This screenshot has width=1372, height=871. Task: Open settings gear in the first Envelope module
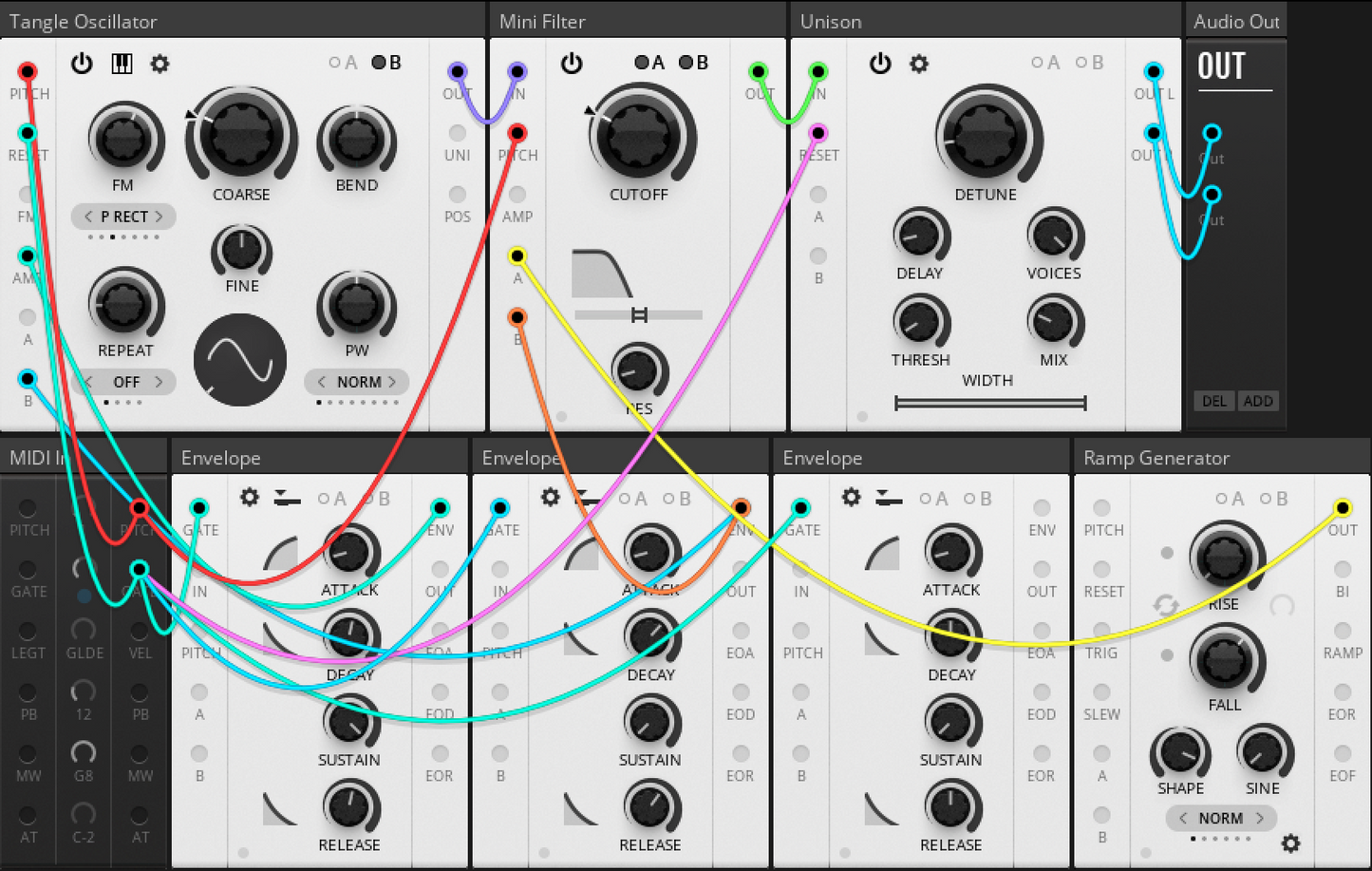point(249,497)
